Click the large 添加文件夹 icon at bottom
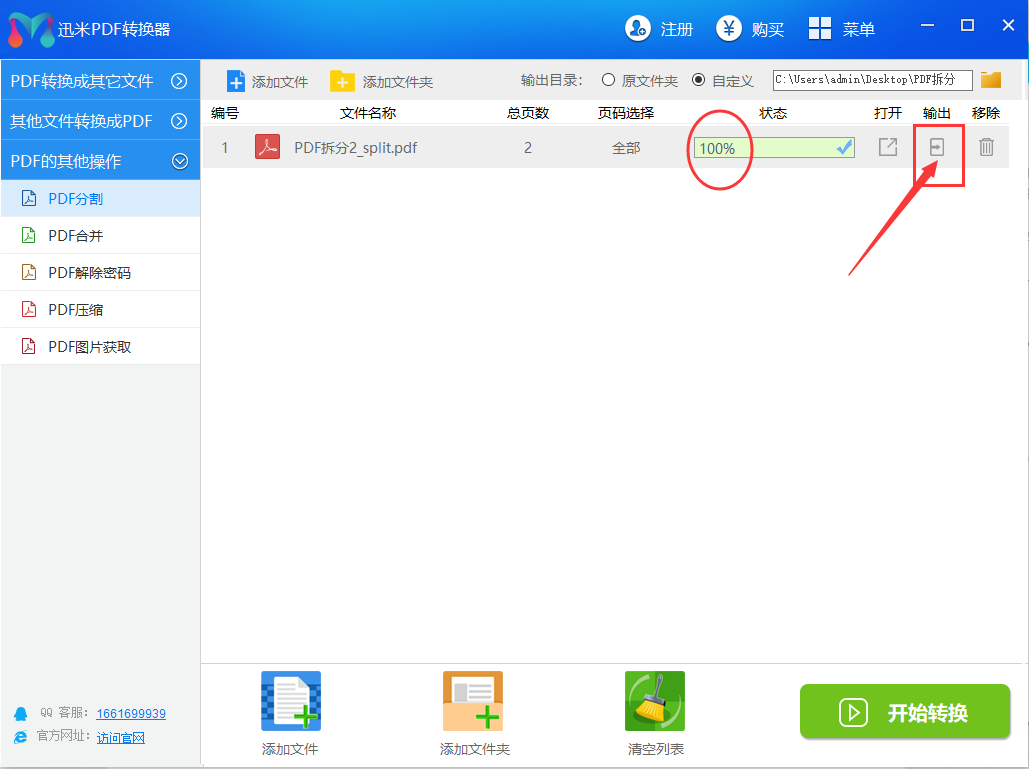This screenshot has width=1029, height=769. coord(473,700)
